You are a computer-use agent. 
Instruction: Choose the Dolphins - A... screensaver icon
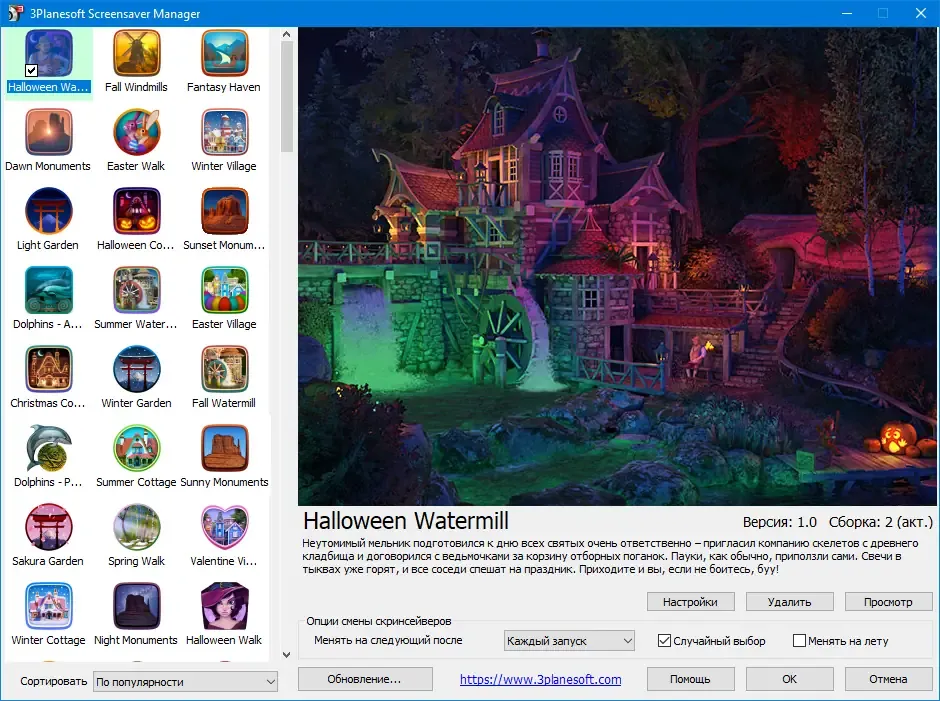click(49, 290)
